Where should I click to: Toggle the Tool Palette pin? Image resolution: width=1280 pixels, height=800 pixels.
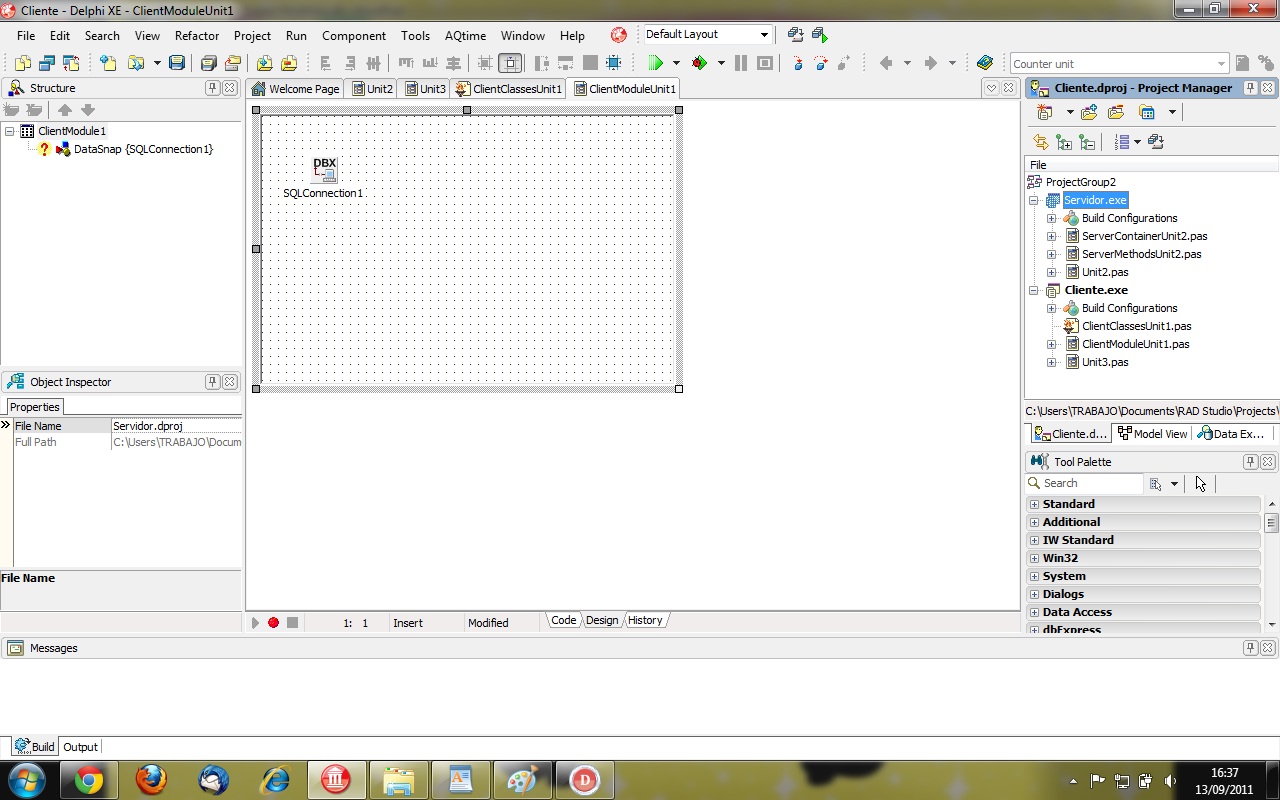point(1250,461)
